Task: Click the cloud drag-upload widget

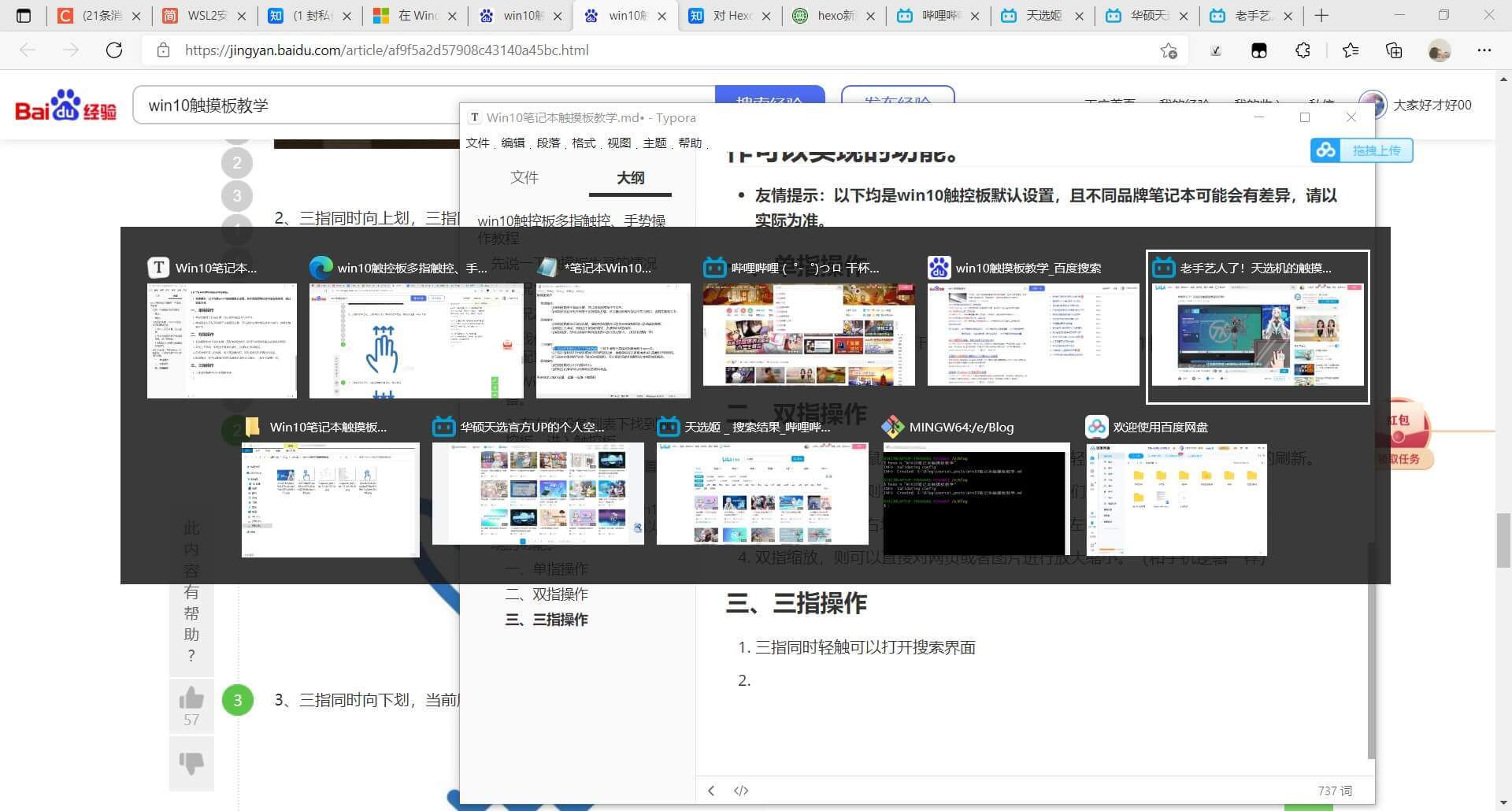Action: [x=1362, y=150]
